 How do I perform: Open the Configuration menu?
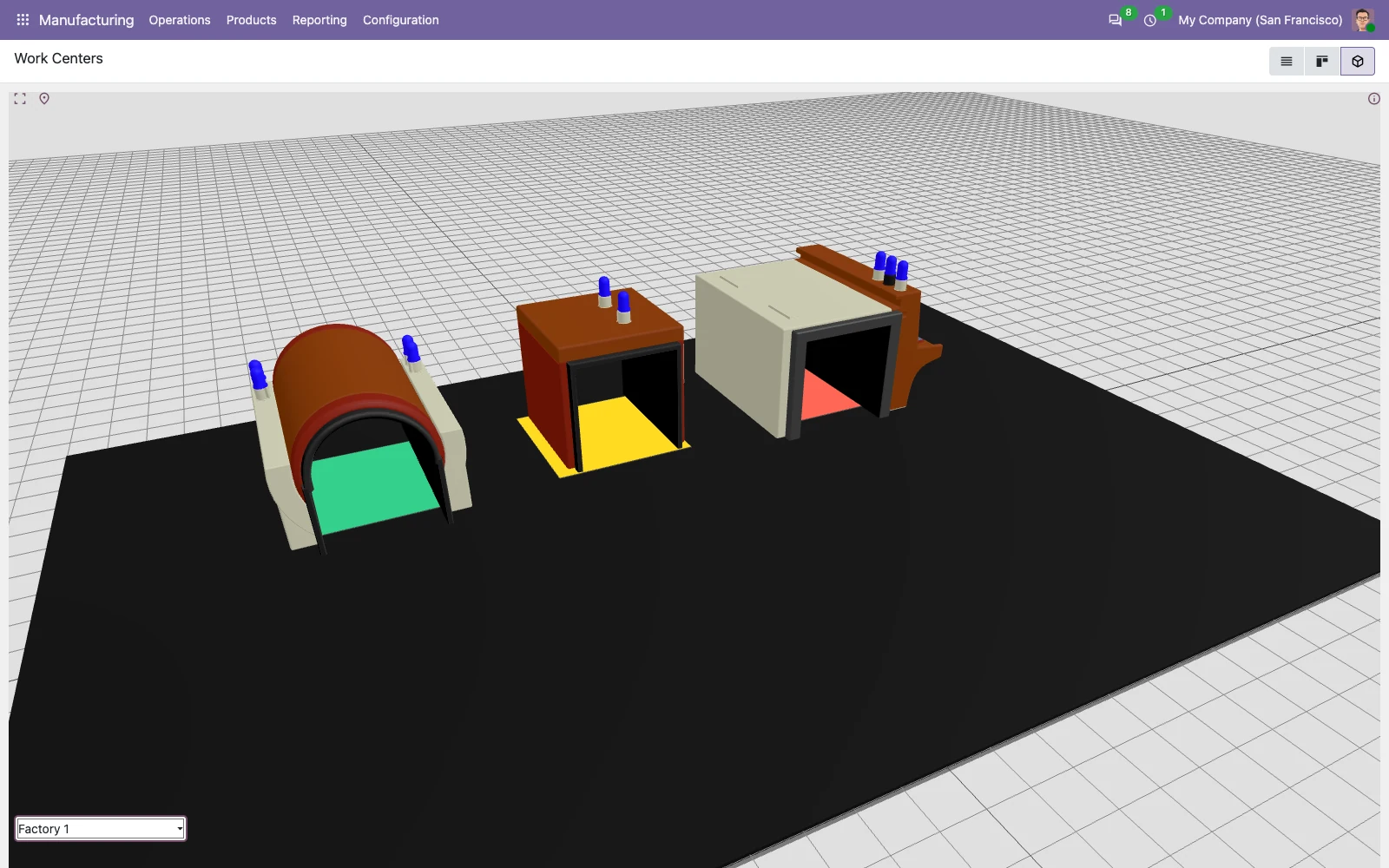401,20
